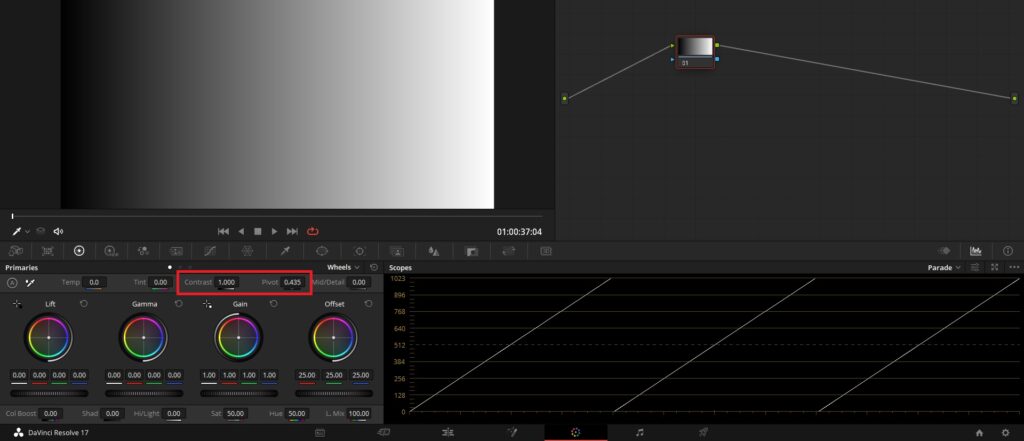Select the Qualifier eyedropper palette
The height and width of the screenshot is (441, 1024).
click(x=285, y=251)
